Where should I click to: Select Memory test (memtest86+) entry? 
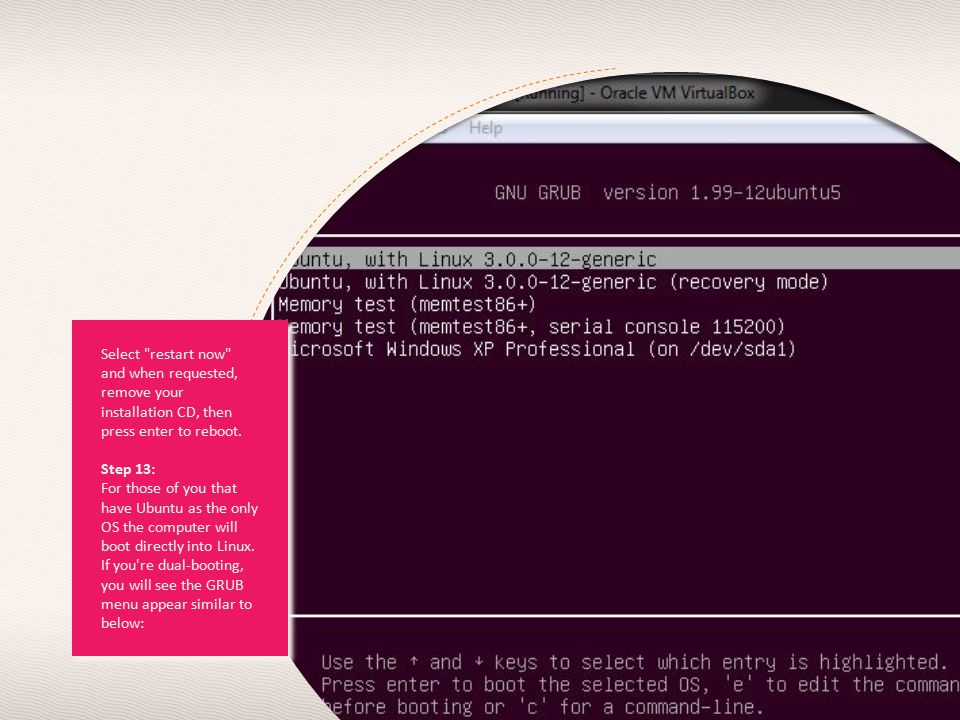pyautogui.click(x=407, y=304)
